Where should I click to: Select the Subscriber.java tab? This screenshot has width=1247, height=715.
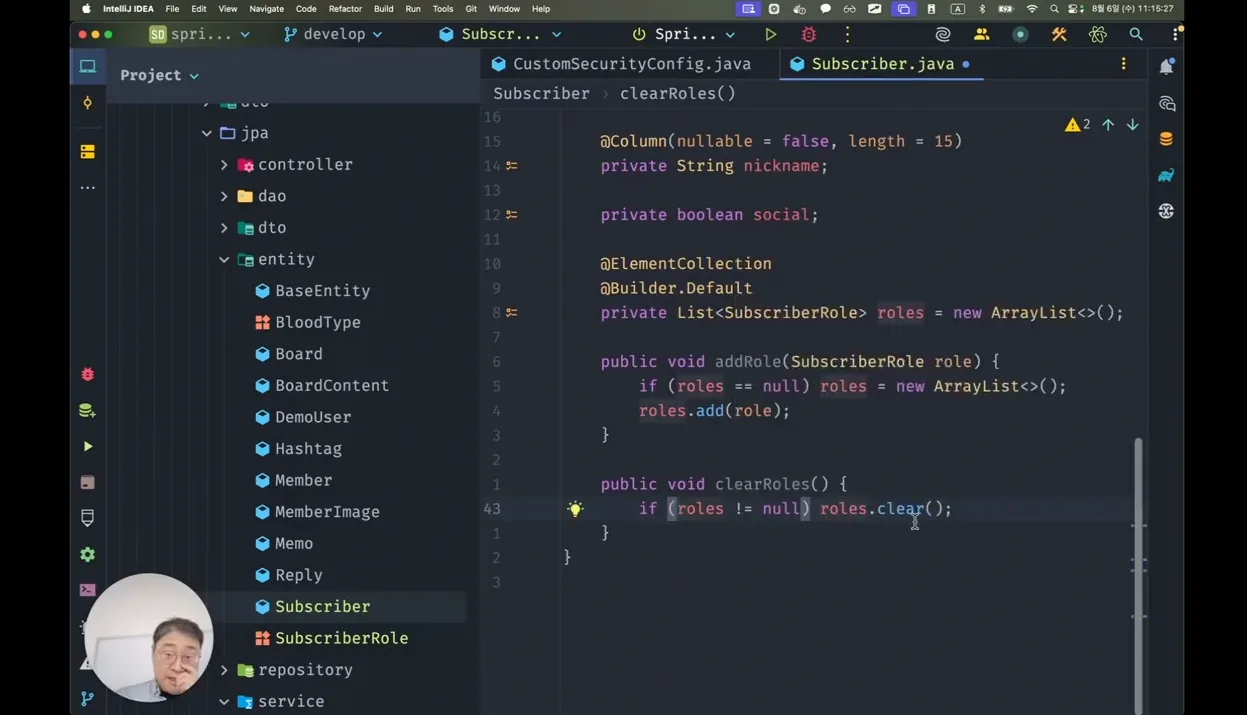pyautogui.click(x=882, y=64)
